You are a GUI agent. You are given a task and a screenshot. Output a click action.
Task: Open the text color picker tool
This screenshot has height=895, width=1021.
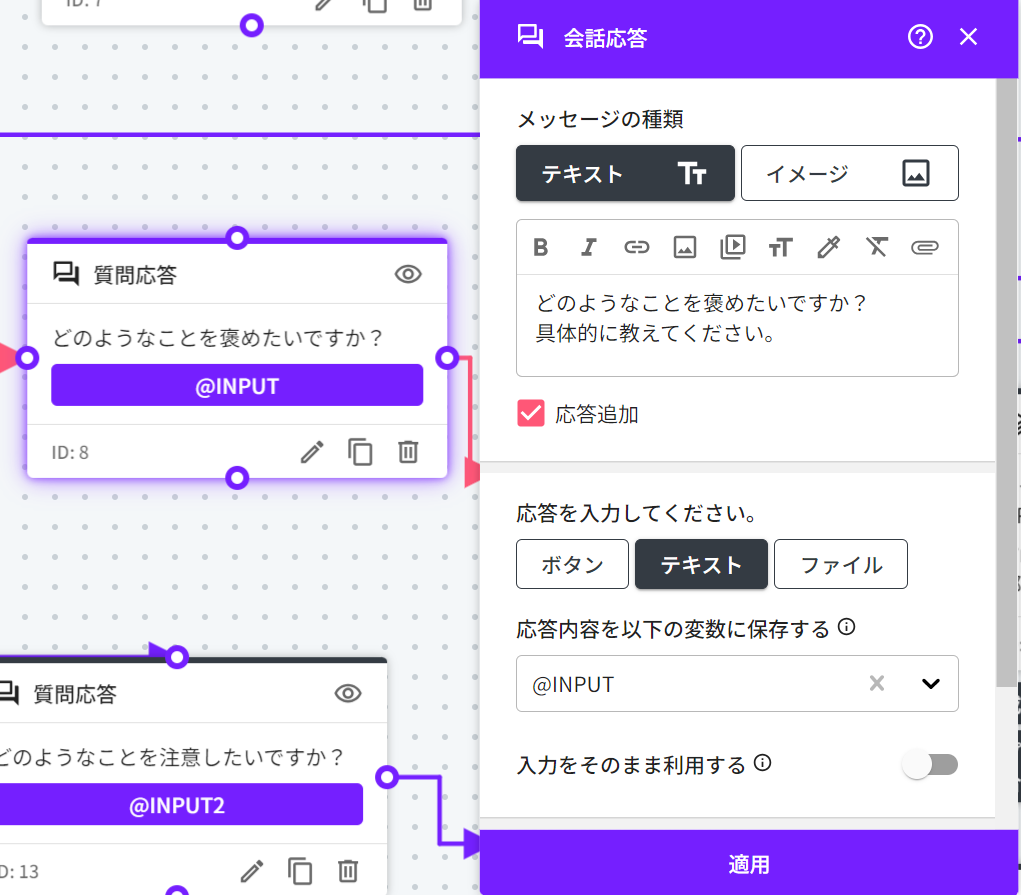828,247
